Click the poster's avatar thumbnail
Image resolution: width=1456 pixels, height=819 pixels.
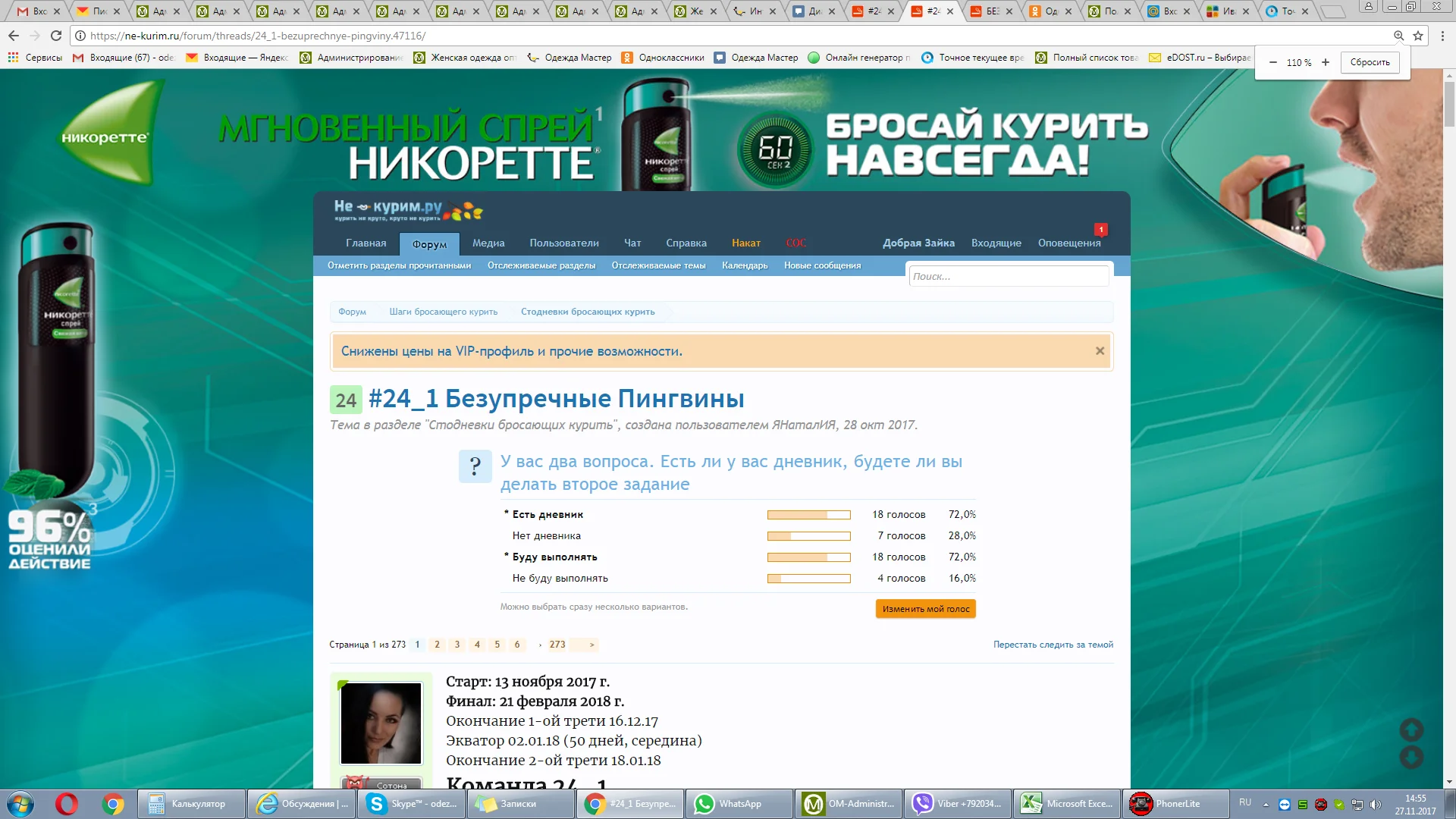pyautogui.click(x=381, y=723)
